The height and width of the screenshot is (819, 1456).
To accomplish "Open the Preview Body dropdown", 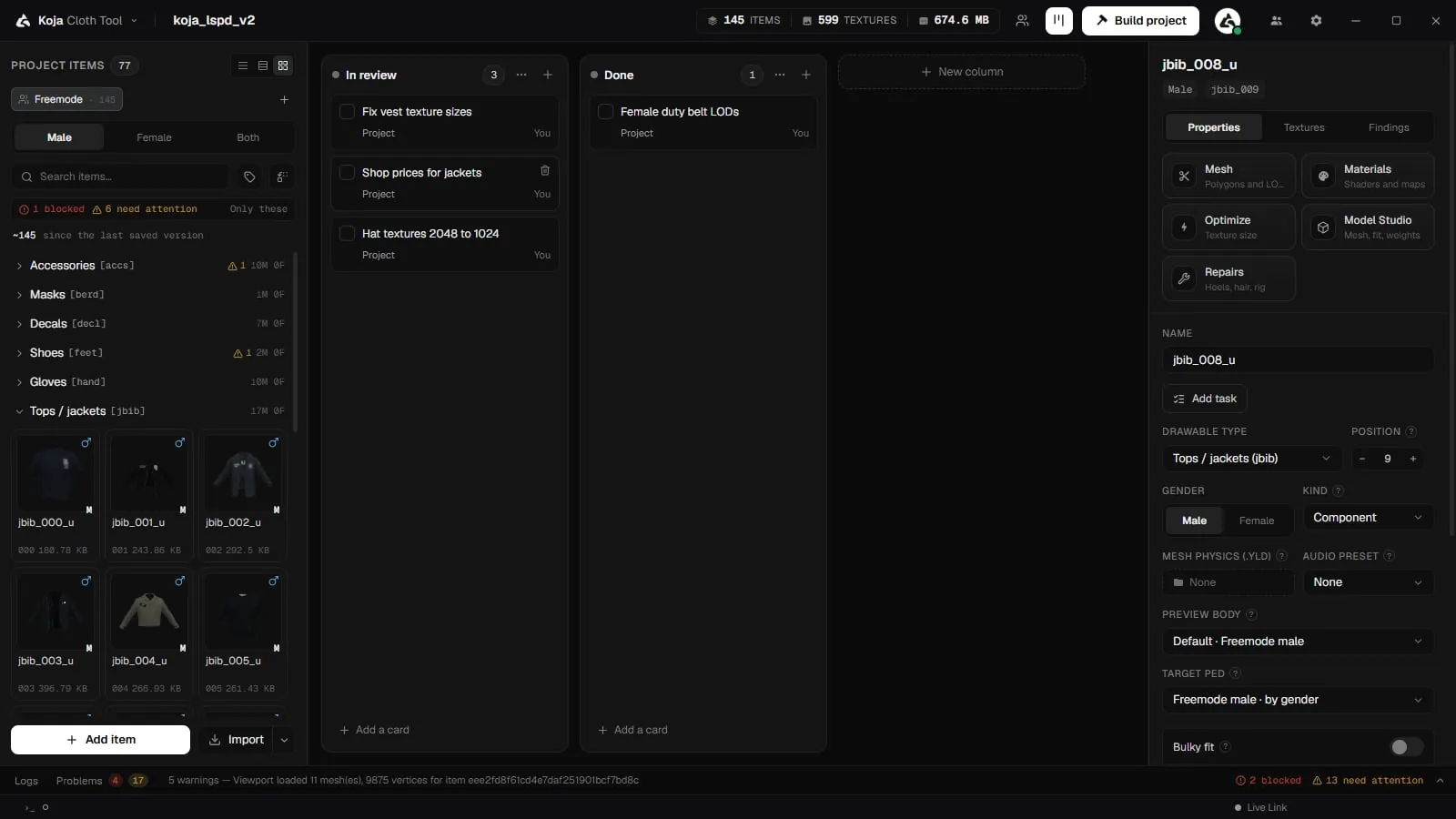I will (x=1298, y=642).
